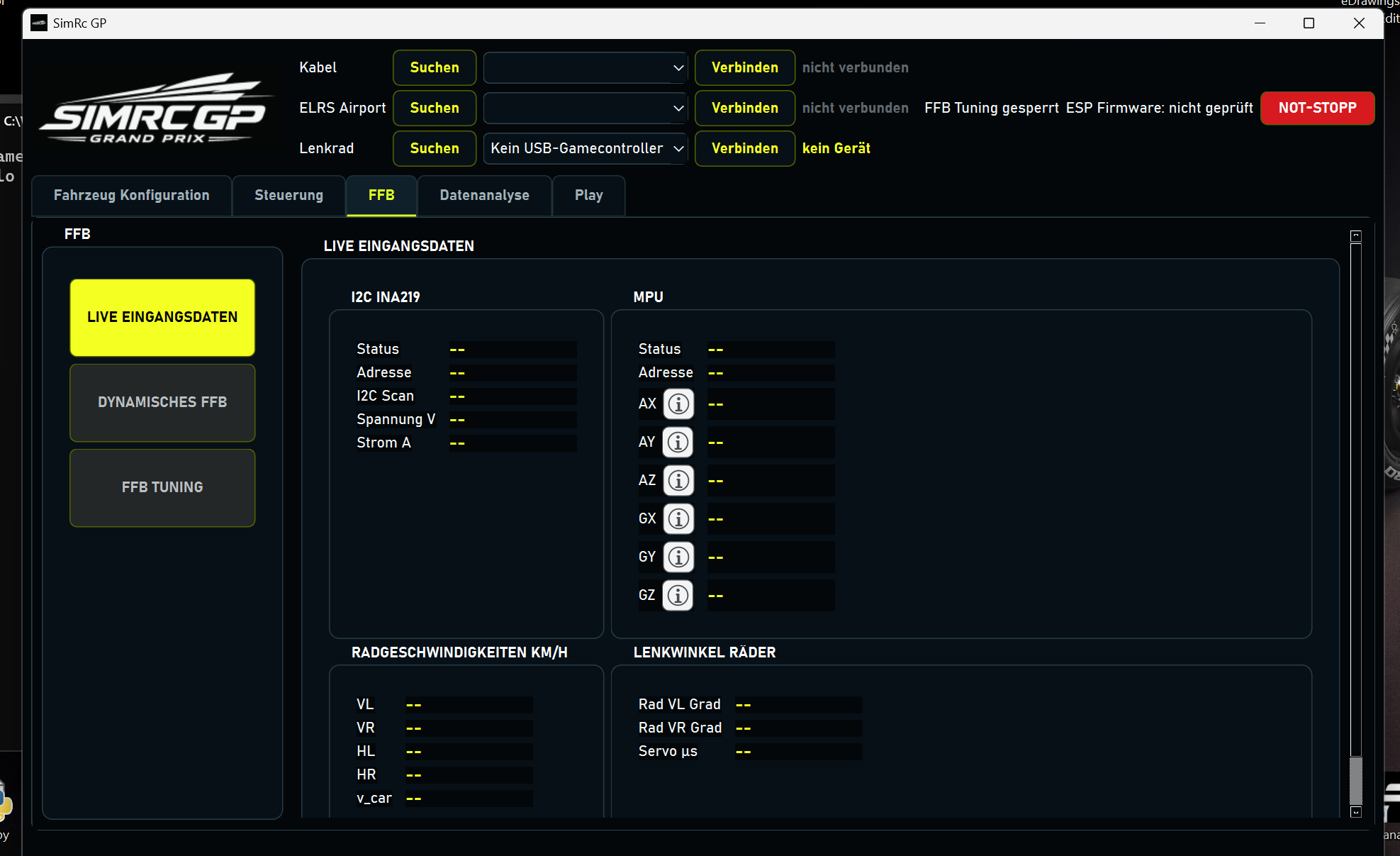Click the Servo µs value field

[798, 751]
